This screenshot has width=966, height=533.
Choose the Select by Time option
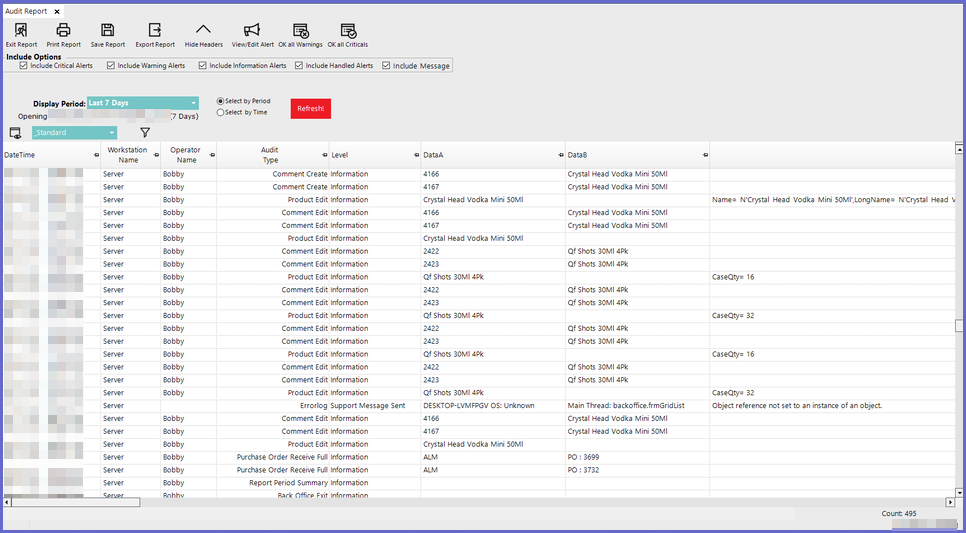coord(221,112)
